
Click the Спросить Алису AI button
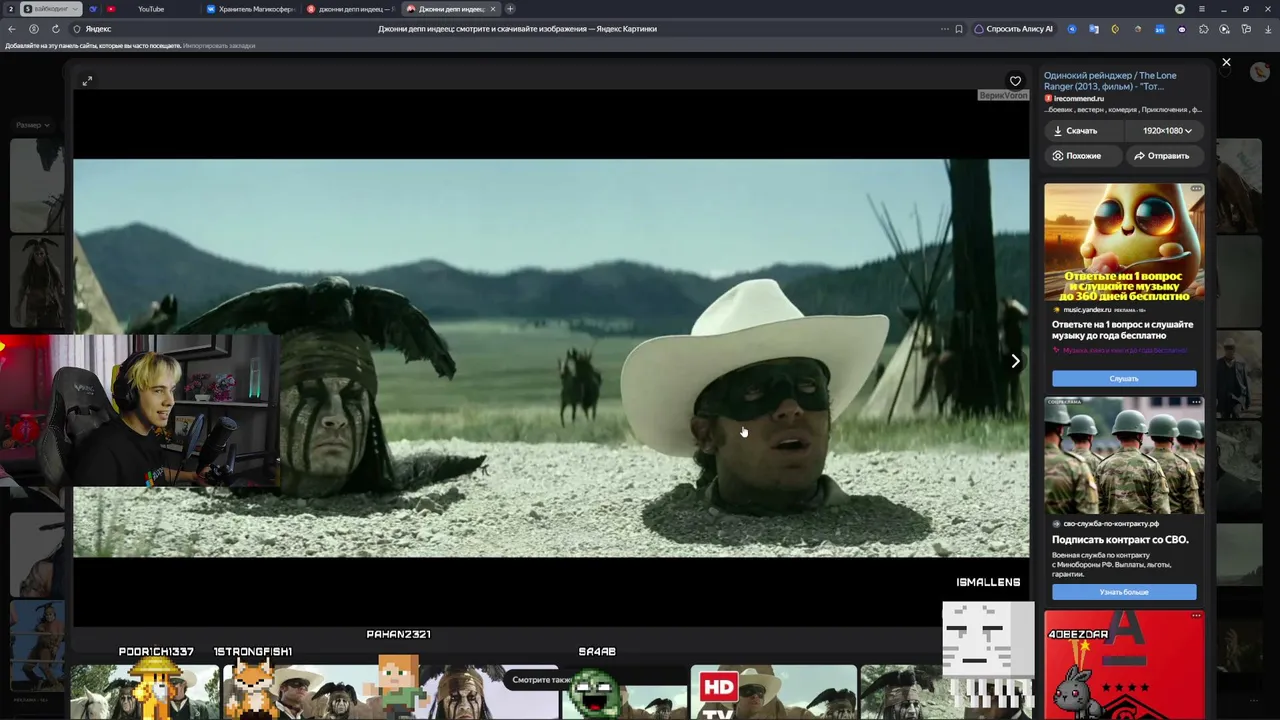tap(1014, 29)
